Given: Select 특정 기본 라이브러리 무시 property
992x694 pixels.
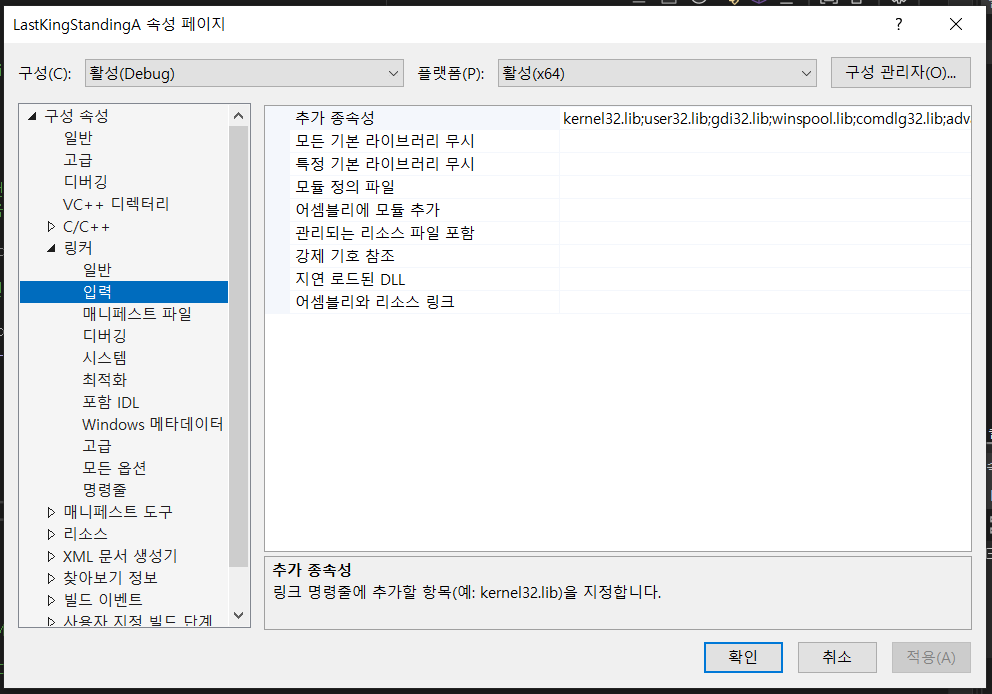Looking at the screenshot, I should (x=385, y=164).
